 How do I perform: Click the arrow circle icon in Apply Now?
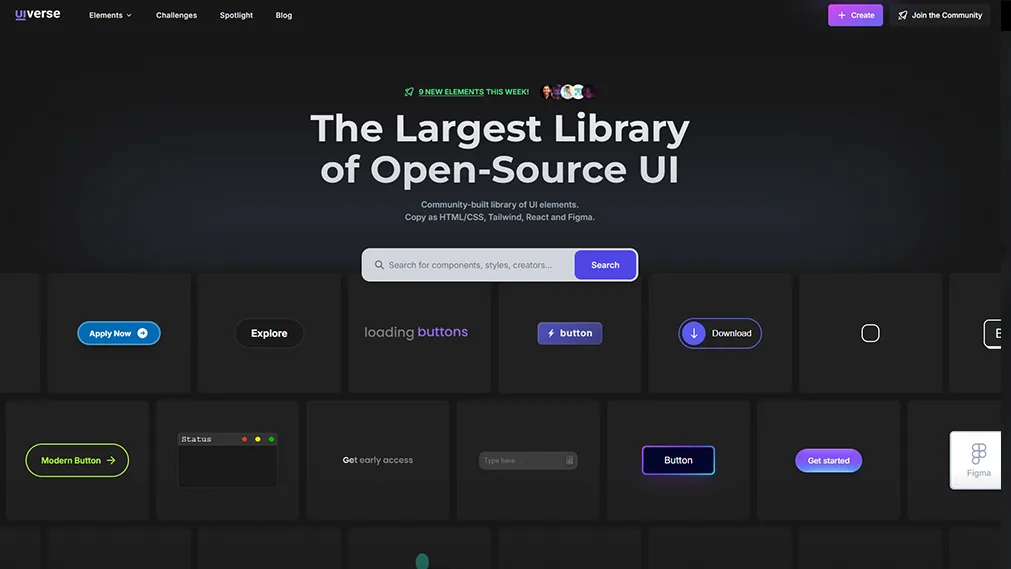click(142, 333)
